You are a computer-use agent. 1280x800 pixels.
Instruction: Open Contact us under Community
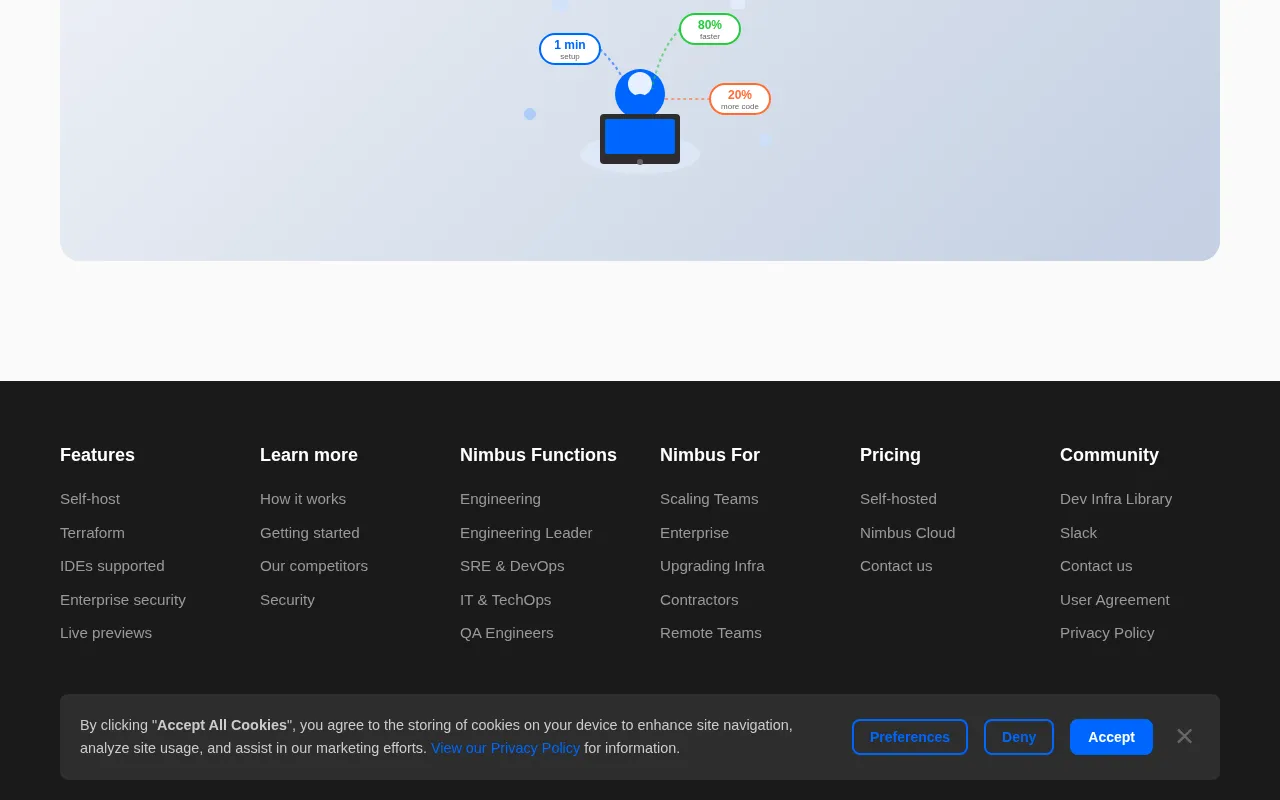click(x=1096, y=566)
